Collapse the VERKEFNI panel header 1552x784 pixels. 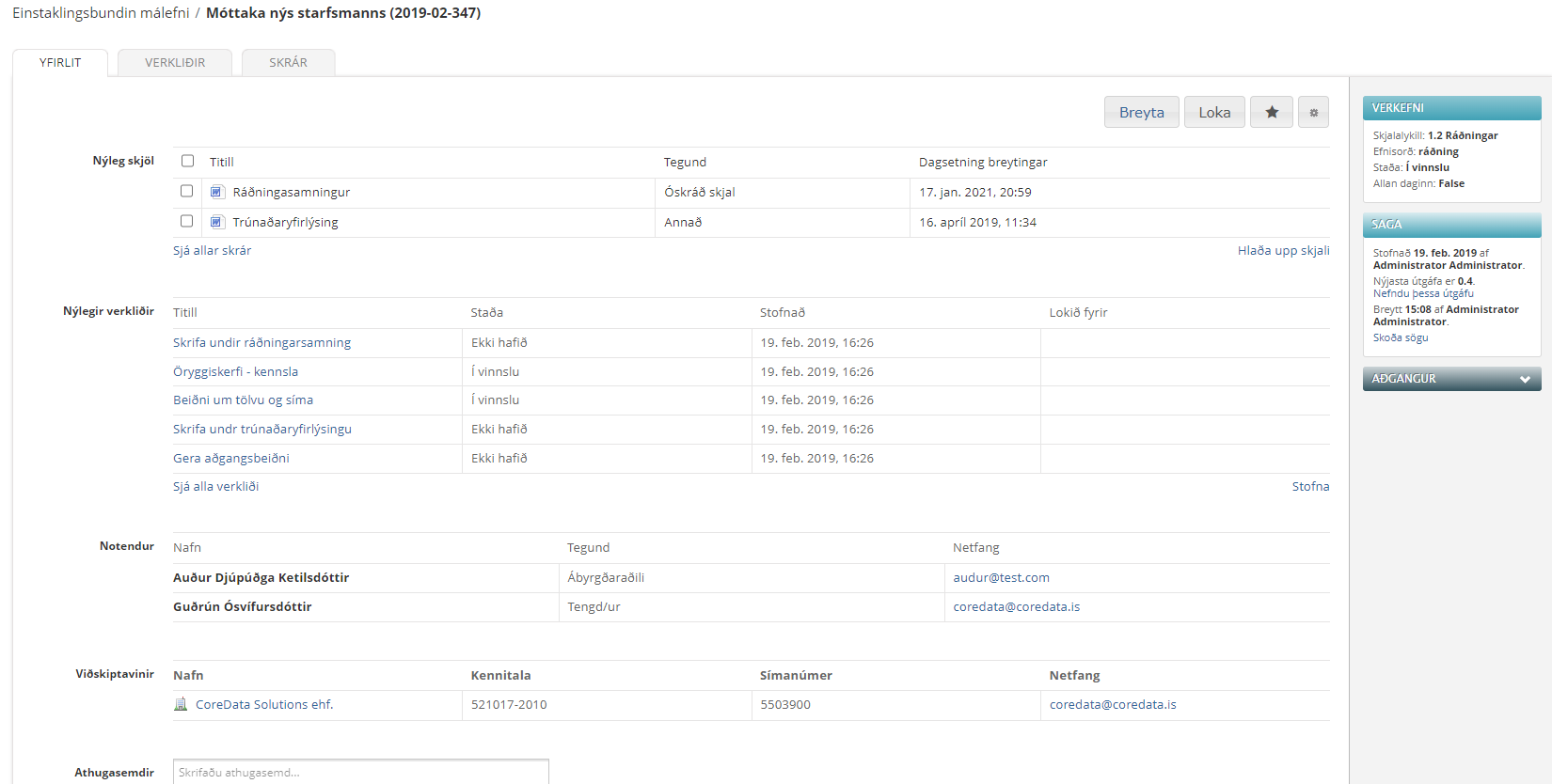click(x=1450, y=108)
